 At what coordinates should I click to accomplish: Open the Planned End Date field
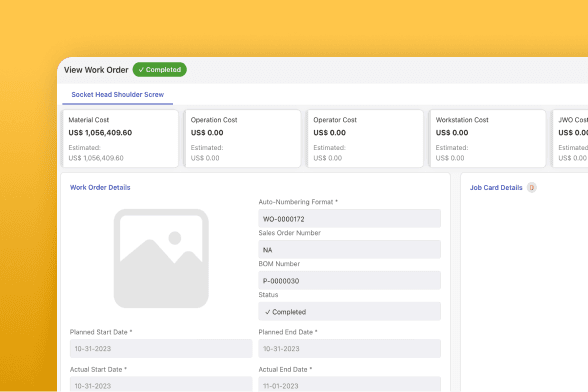[x=350, y=348]
